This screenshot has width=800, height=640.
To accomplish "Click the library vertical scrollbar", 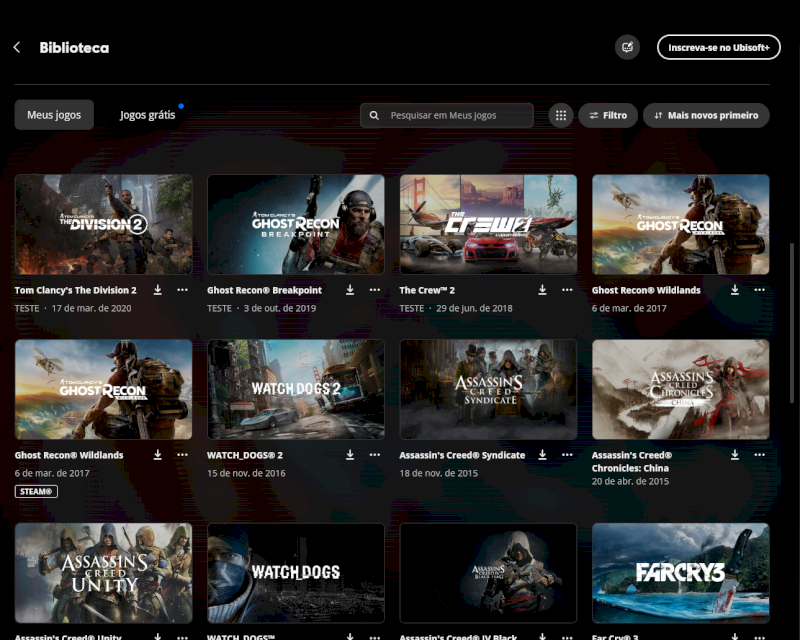I will [792, 323].
